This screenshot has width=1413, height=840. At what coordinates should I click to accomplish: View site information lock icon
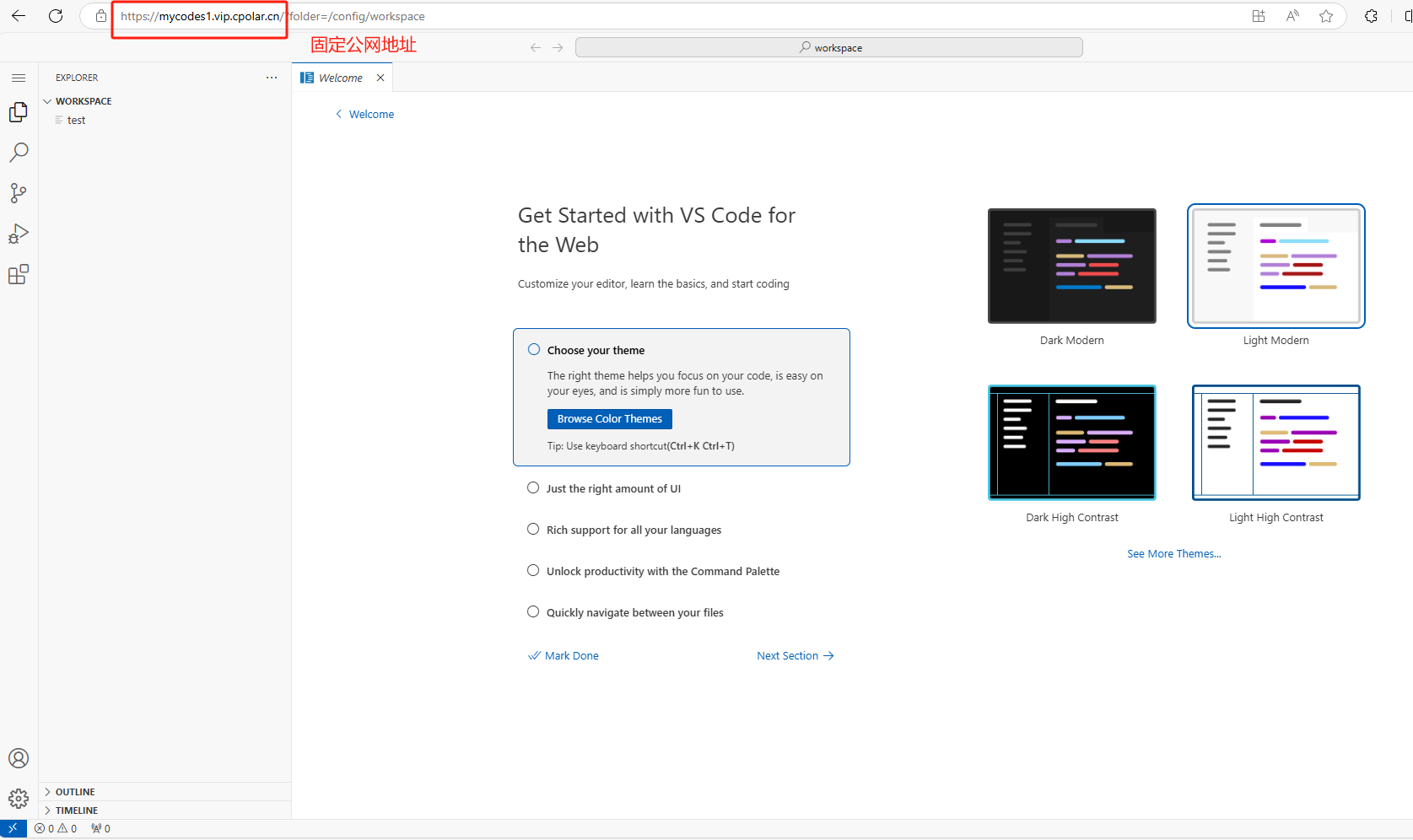101,16
